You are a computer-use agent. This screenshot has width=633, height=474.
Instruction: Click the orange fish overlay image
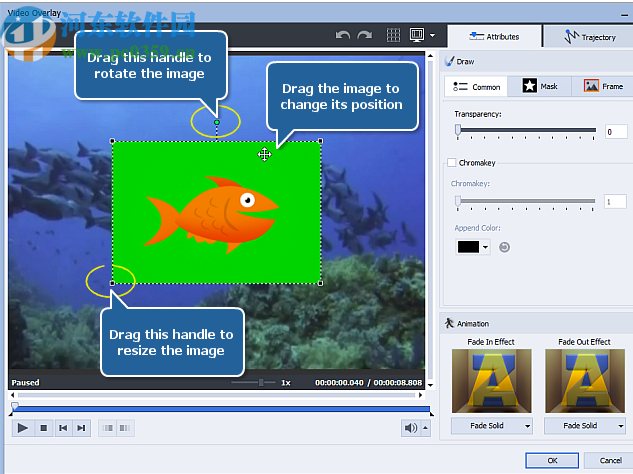(x=210, y=215)
